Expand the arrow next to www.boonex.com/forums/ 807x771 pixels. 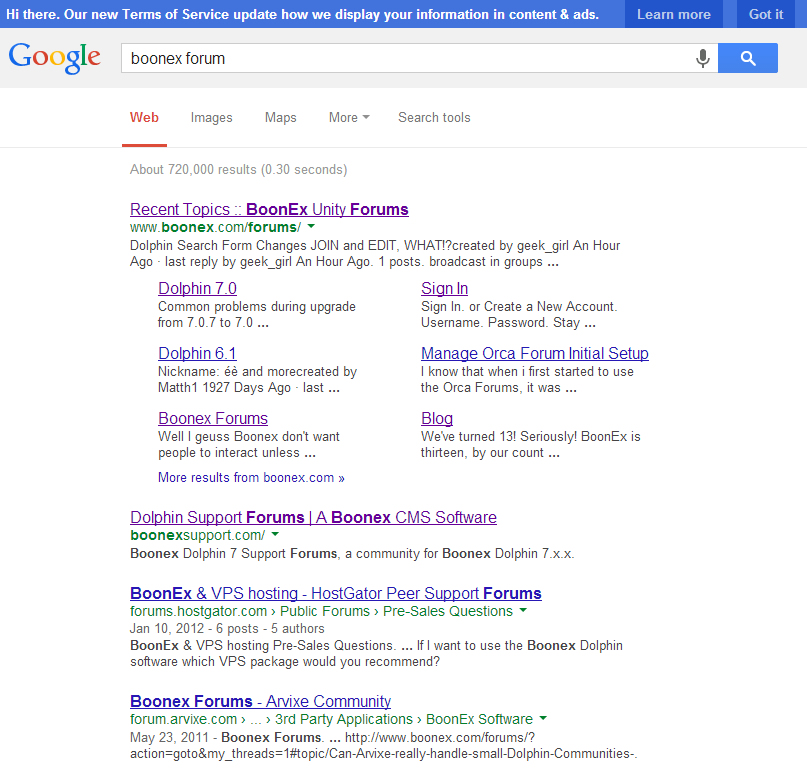311,226
